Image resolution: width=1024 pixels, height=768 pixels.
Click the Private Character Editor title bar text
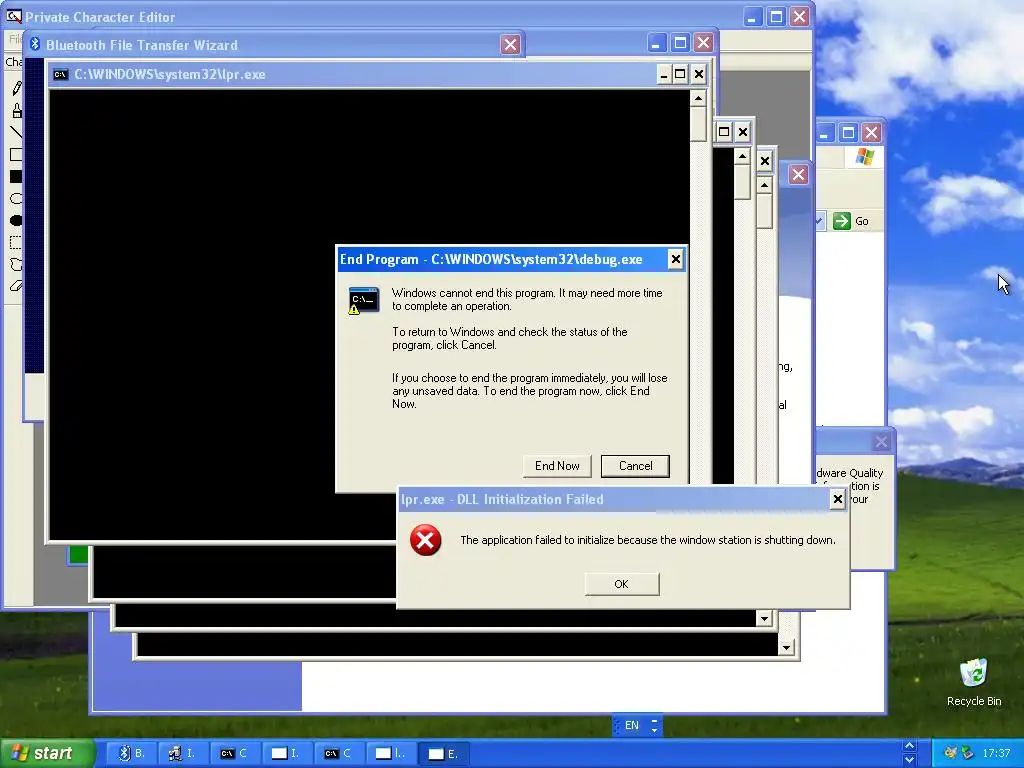pyautogui.click(x=100, y=17)
